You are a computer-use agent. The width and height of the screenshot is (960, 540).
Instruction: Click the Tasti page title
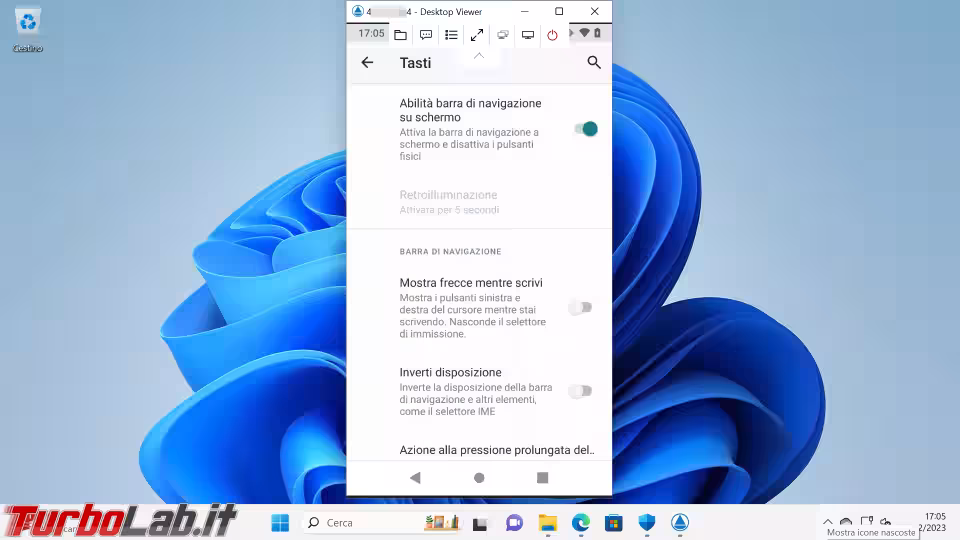pyautogui.click(x=416, y=63)
